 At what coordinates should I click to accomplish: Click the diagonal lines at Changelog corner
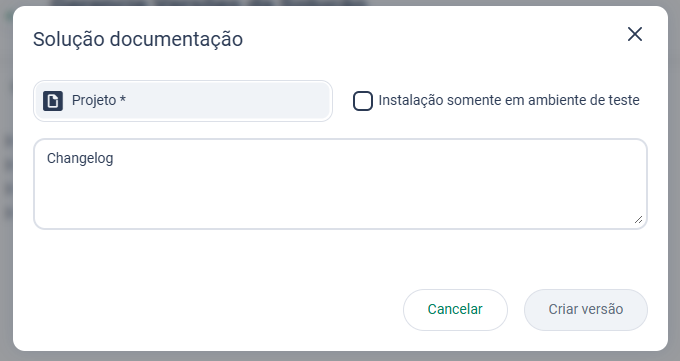[638, 220]
